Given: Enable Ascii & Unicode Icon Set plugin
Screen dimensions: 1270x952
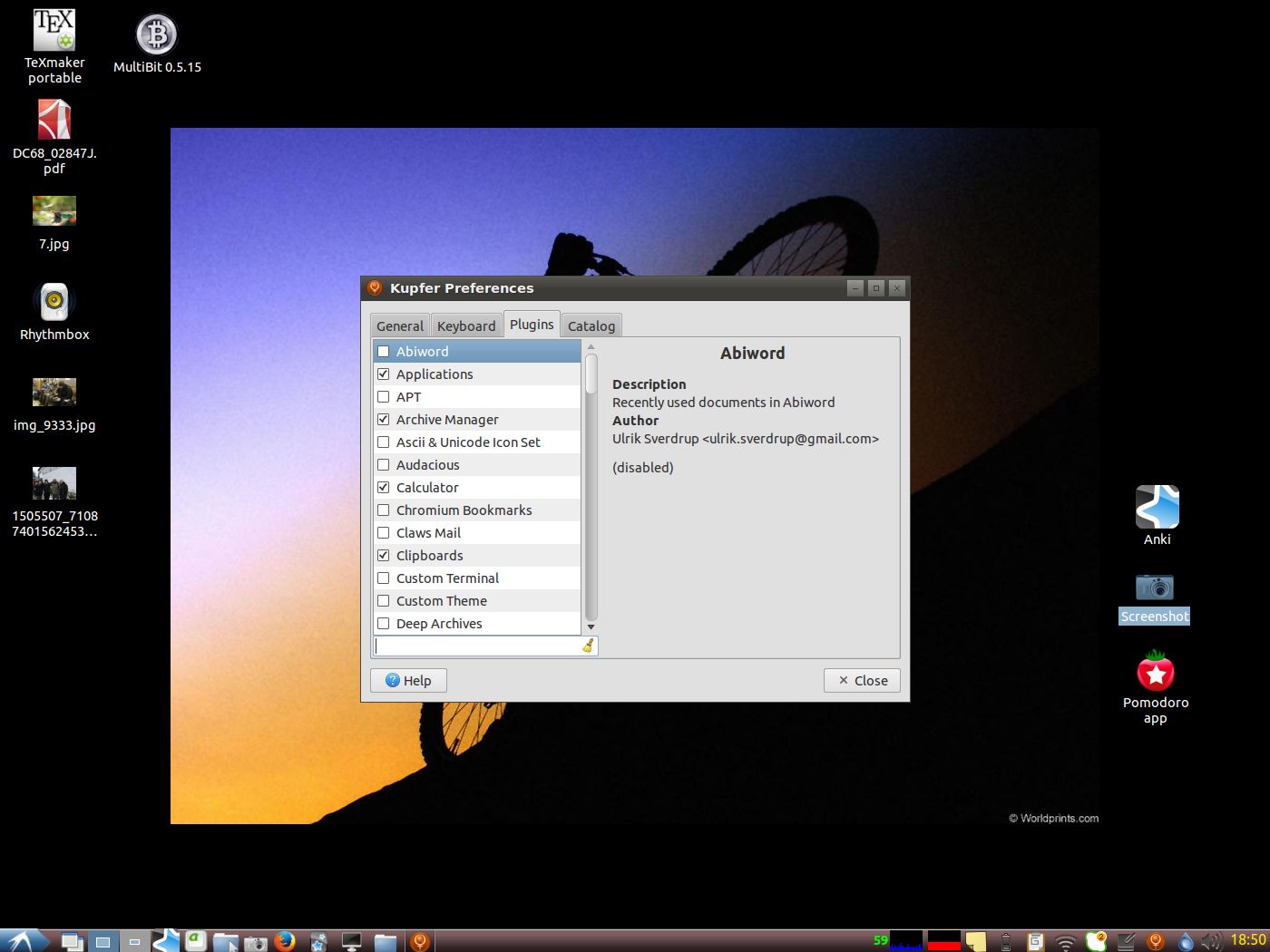Looking at the screenshot, I should [x=384, y=442].
